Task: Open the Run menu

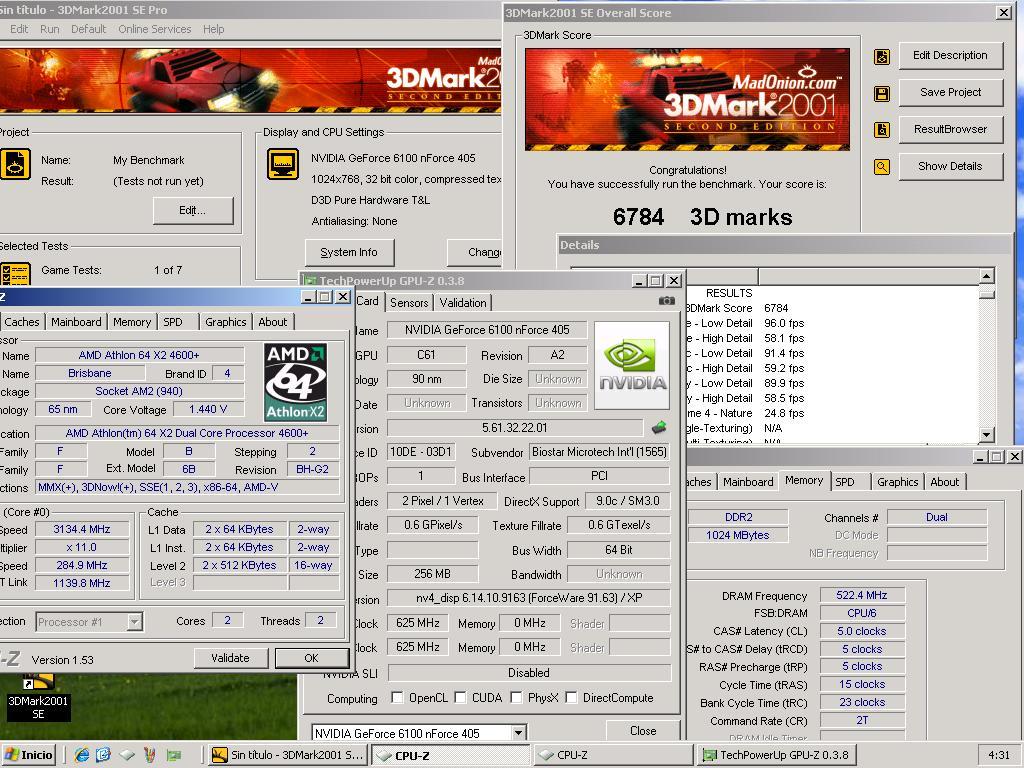Action: pos(50,29)
